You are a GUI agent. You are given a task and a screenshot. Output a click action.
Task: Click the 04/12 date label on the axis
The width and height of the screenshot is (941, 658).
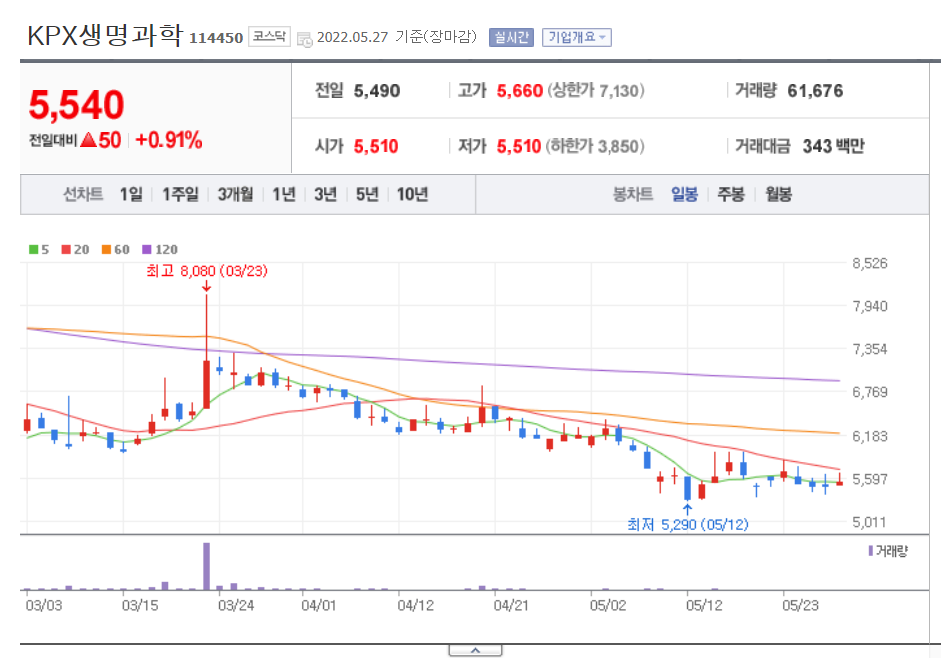(415, 605)
